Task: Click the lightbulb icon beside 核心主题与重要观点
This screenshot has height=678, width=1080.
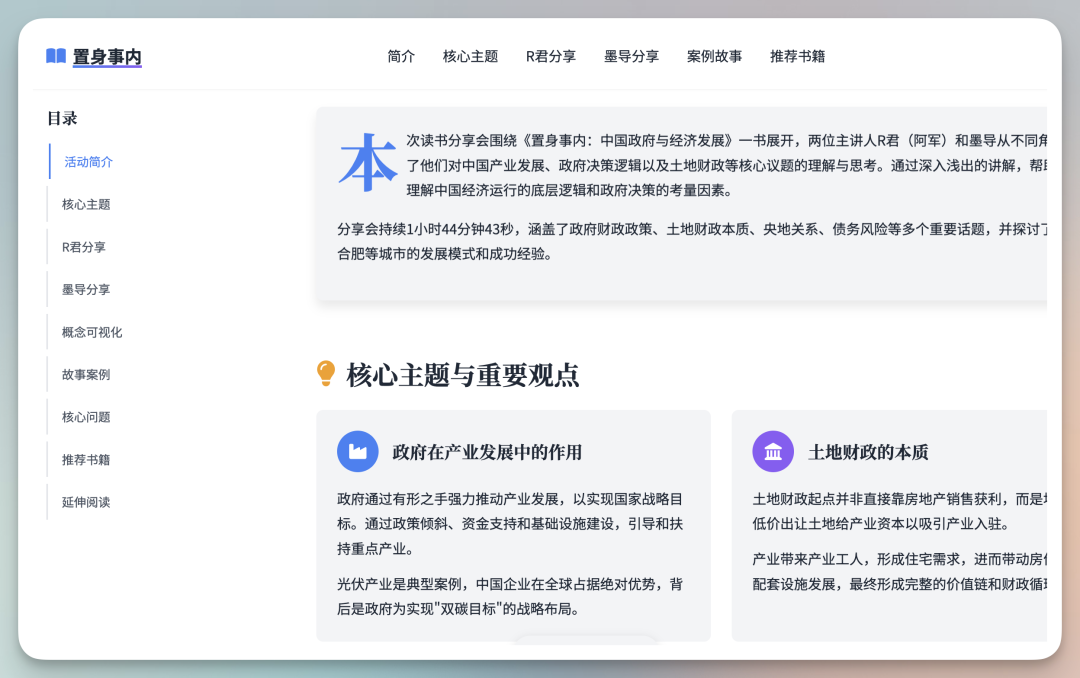Action: (326, 373)
